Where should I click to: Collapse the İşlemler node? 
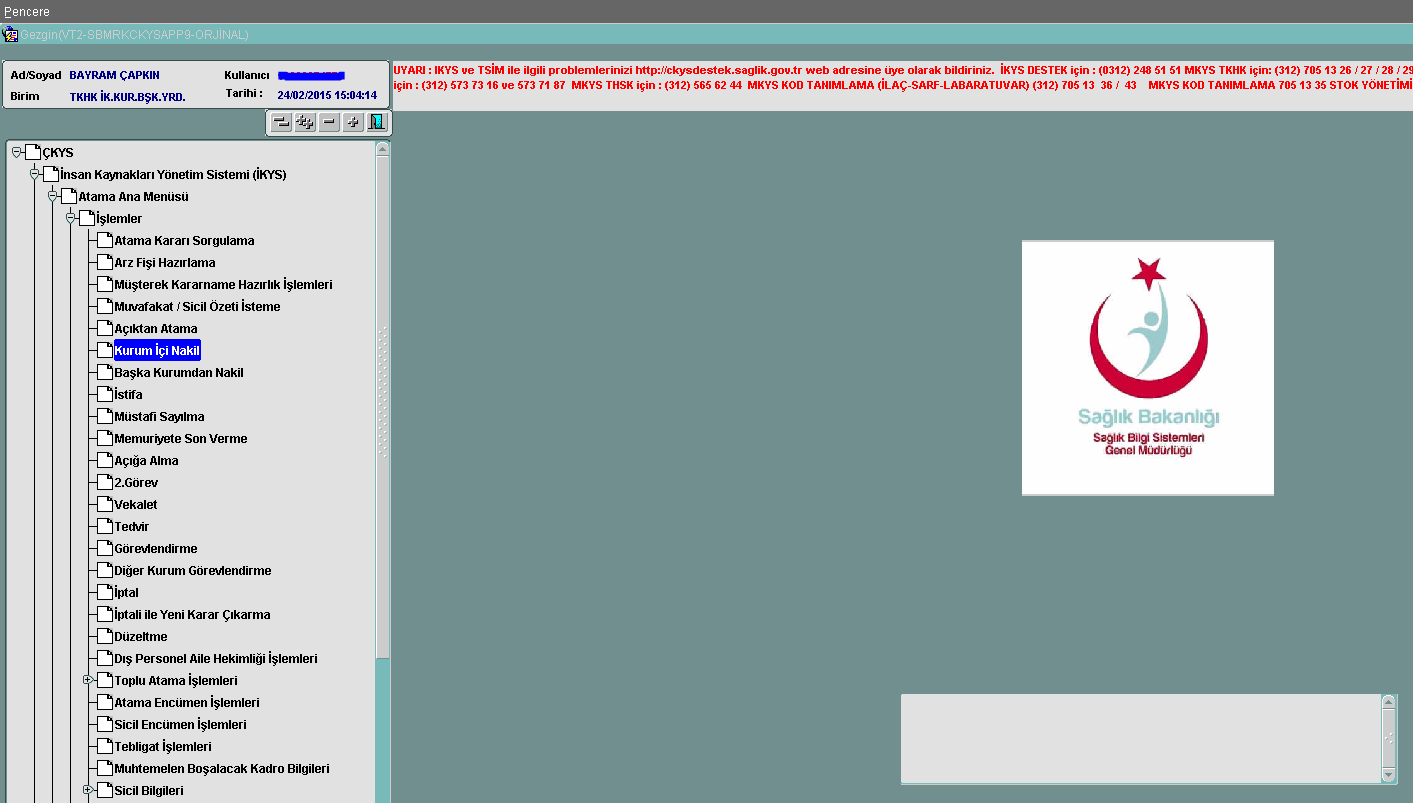[71, 218]
